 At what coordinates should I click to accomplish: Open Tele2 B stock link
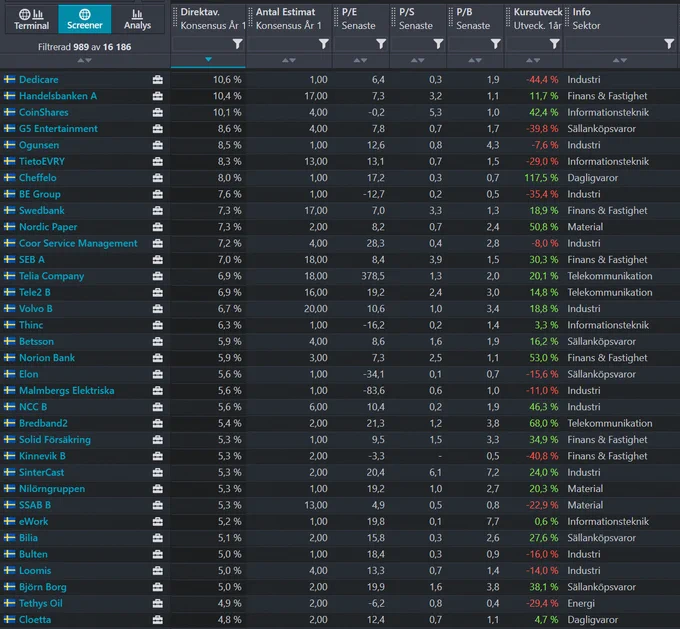pos(35,292)
